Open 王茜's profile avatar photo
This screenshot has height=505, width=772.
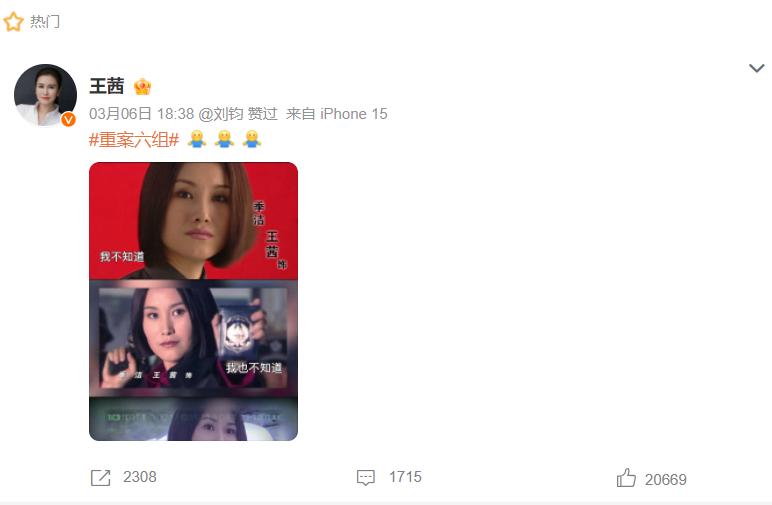point(45,95)
